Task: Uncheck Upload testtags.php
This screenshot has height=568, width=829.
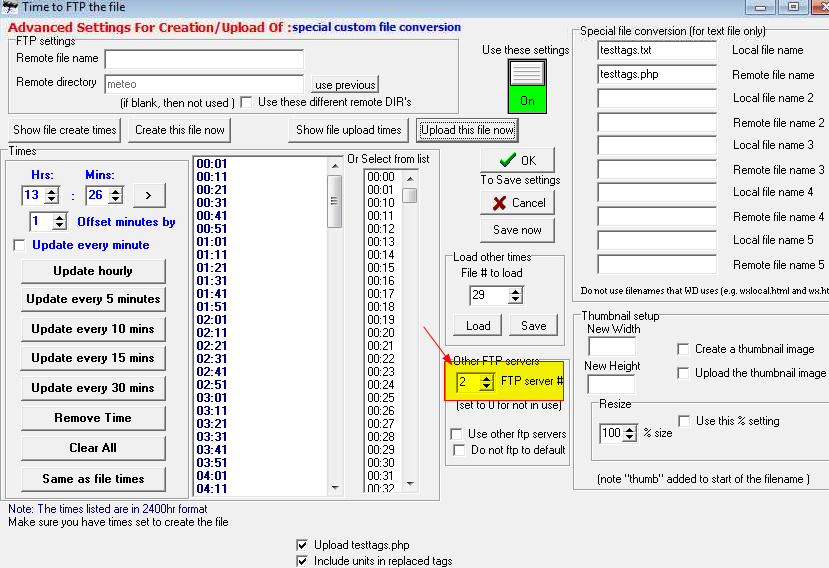Action: (x=302, y=545)
